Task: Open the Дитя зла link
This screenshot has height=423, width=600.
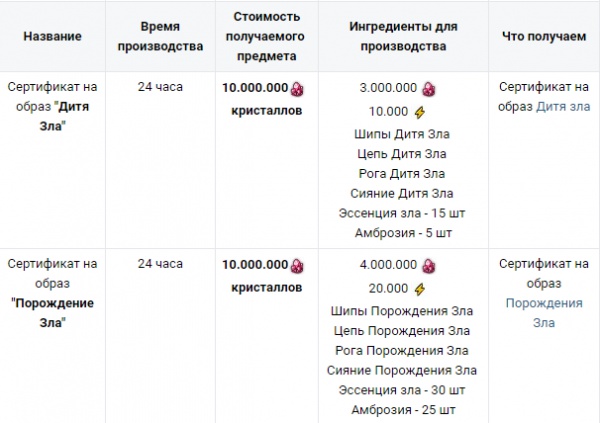Action: pyautogui.click(x=563, y=106)
